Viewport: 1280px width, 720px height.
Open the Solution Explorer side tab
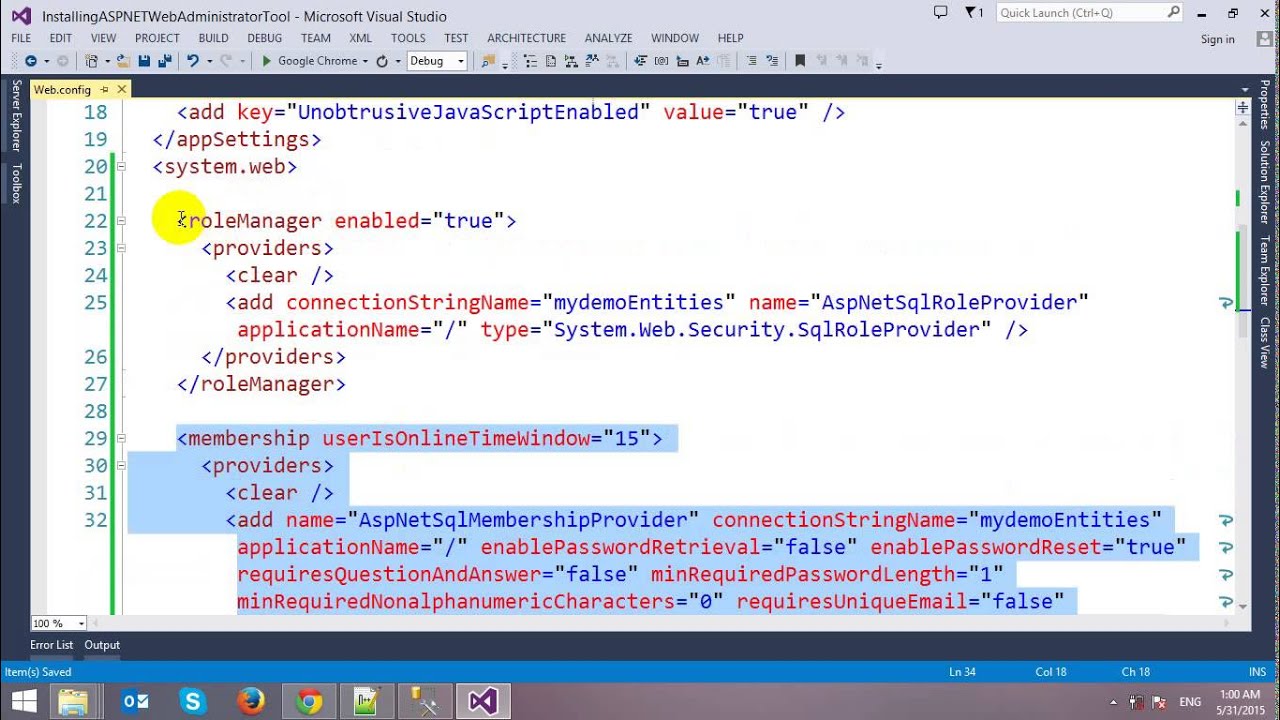point(1264,181)
